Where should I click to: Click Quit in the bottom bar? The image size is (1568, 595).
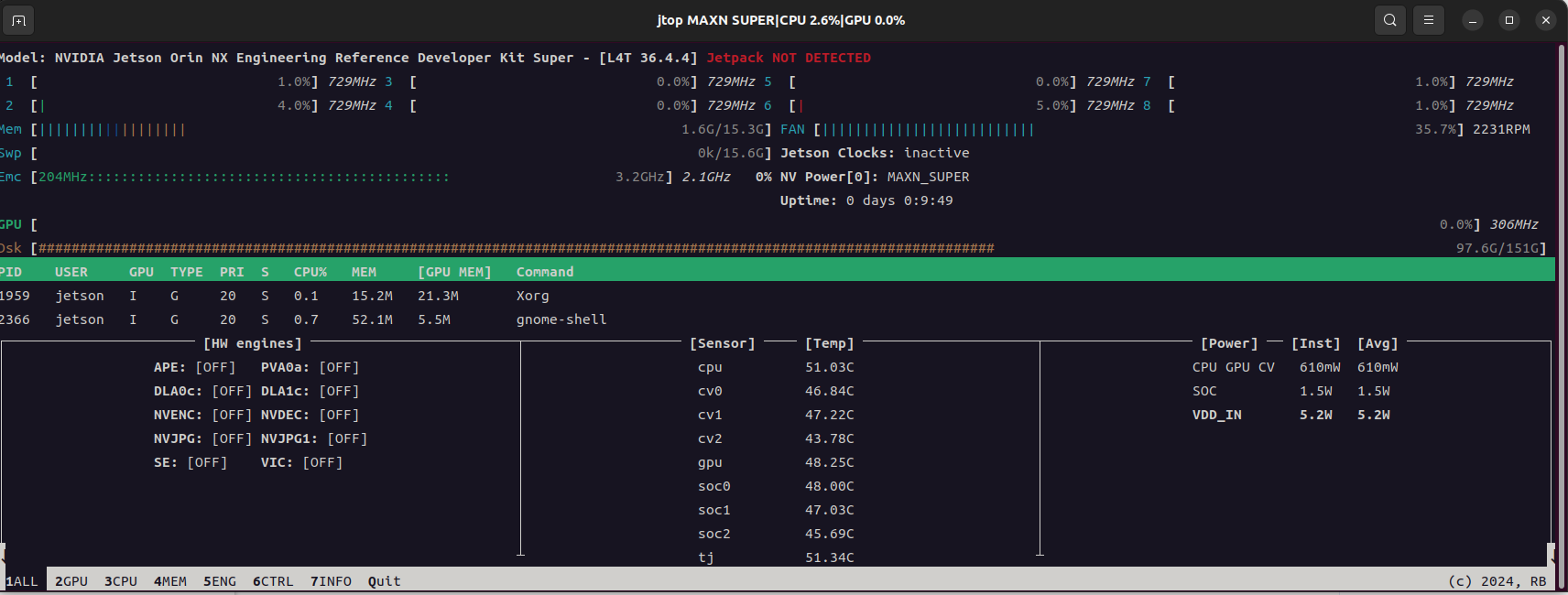click(385, 581)
